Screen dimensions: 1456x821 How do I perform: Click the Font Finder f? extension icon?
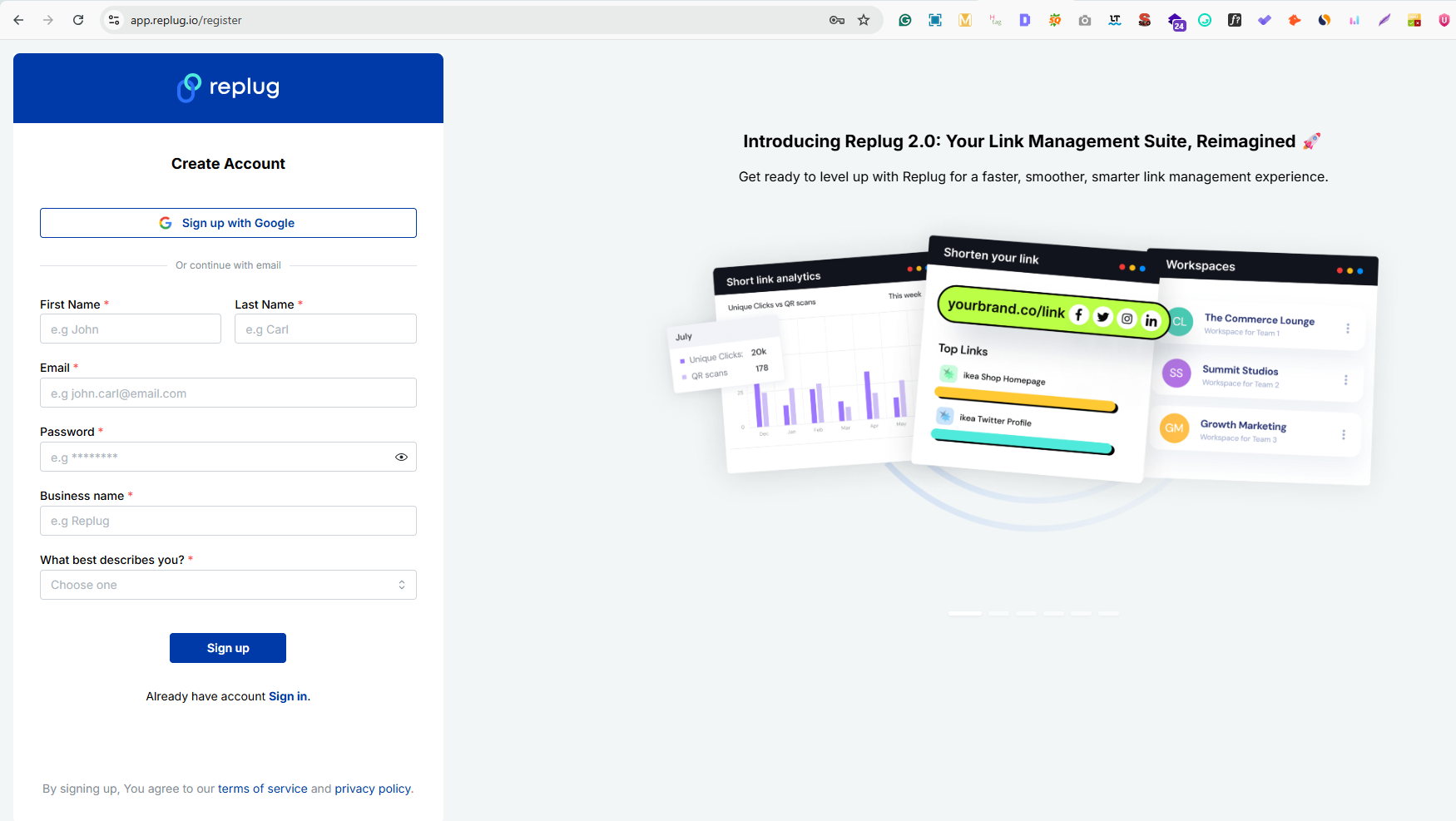point(1235,19)
